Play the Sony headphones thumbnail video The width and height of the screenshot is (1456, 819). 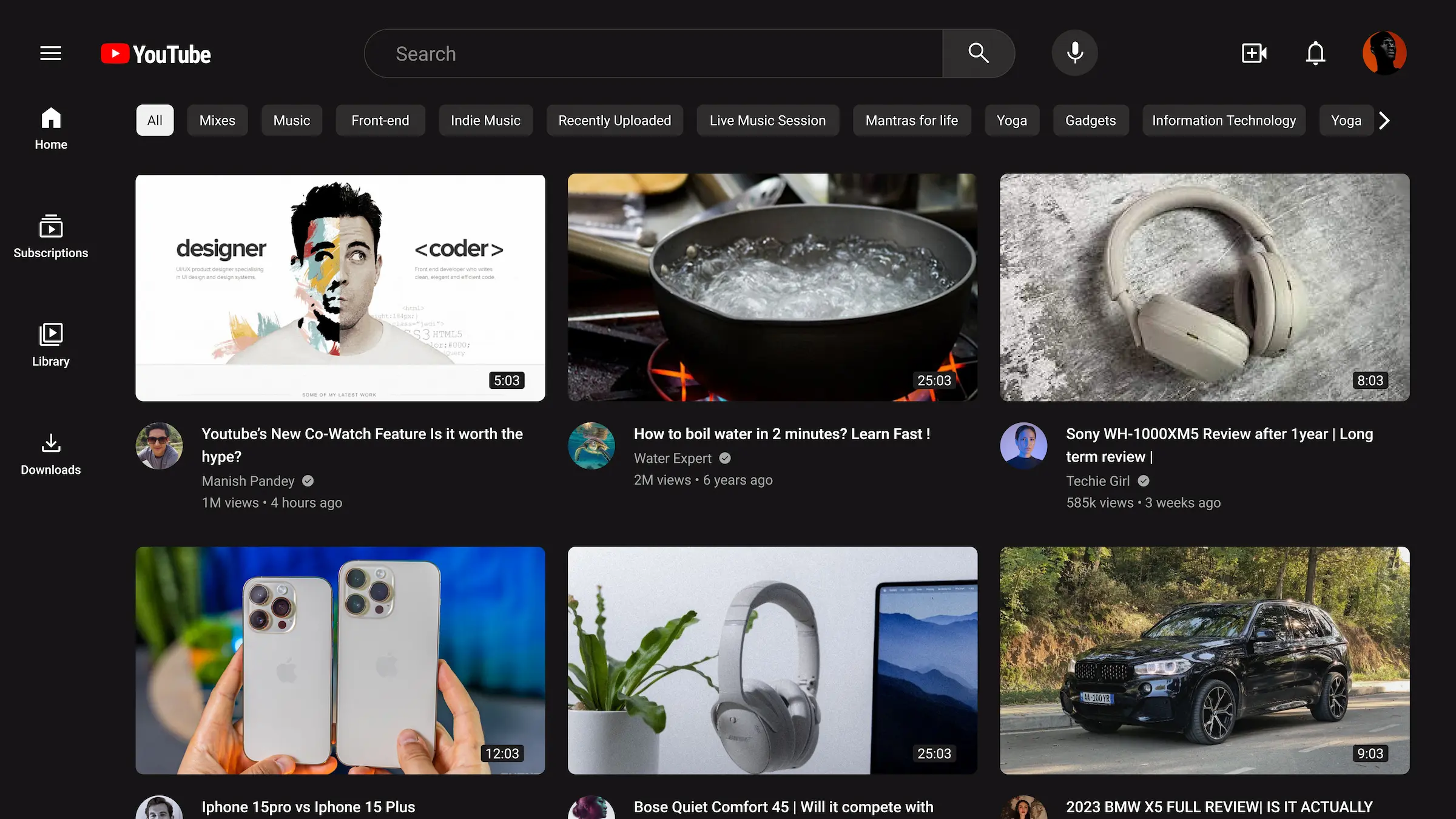click(1205, 288)
